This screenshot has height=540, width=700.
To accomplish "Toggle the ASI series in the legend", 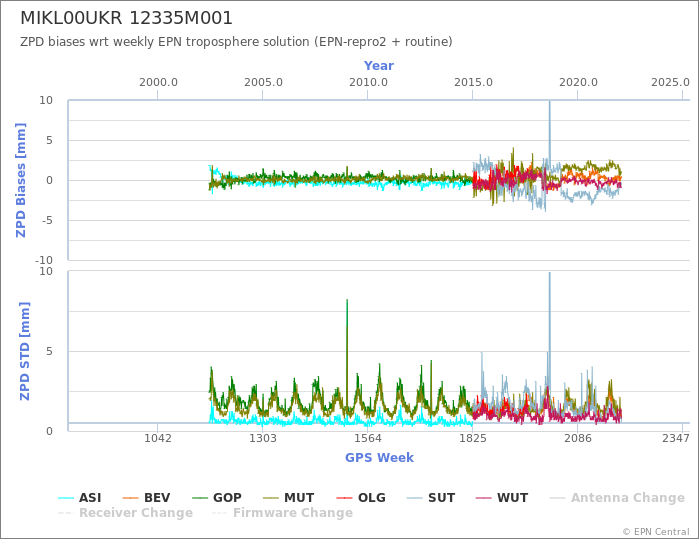I will click(80, 498).
